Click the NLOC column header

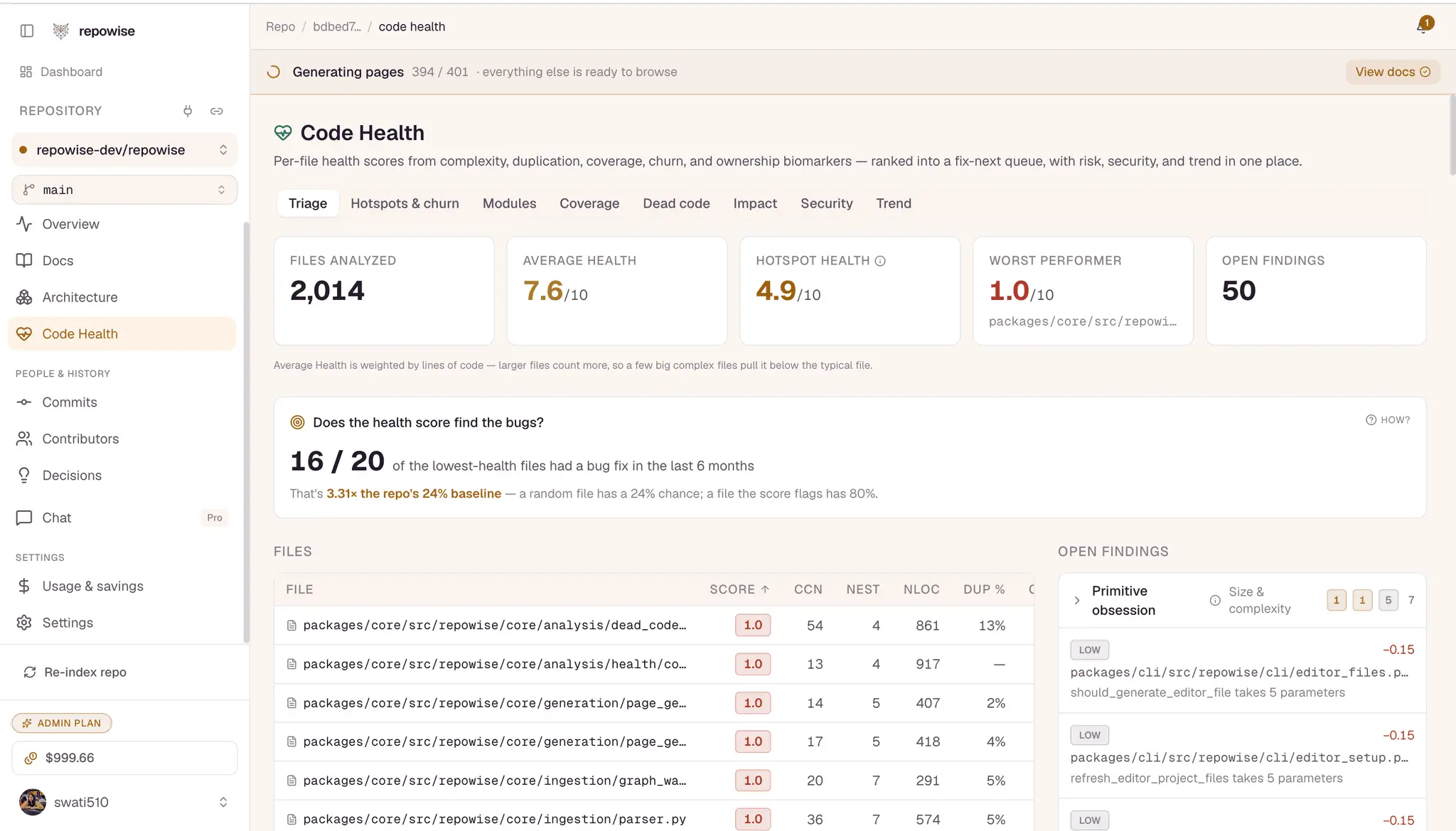[x=921, y=589]
